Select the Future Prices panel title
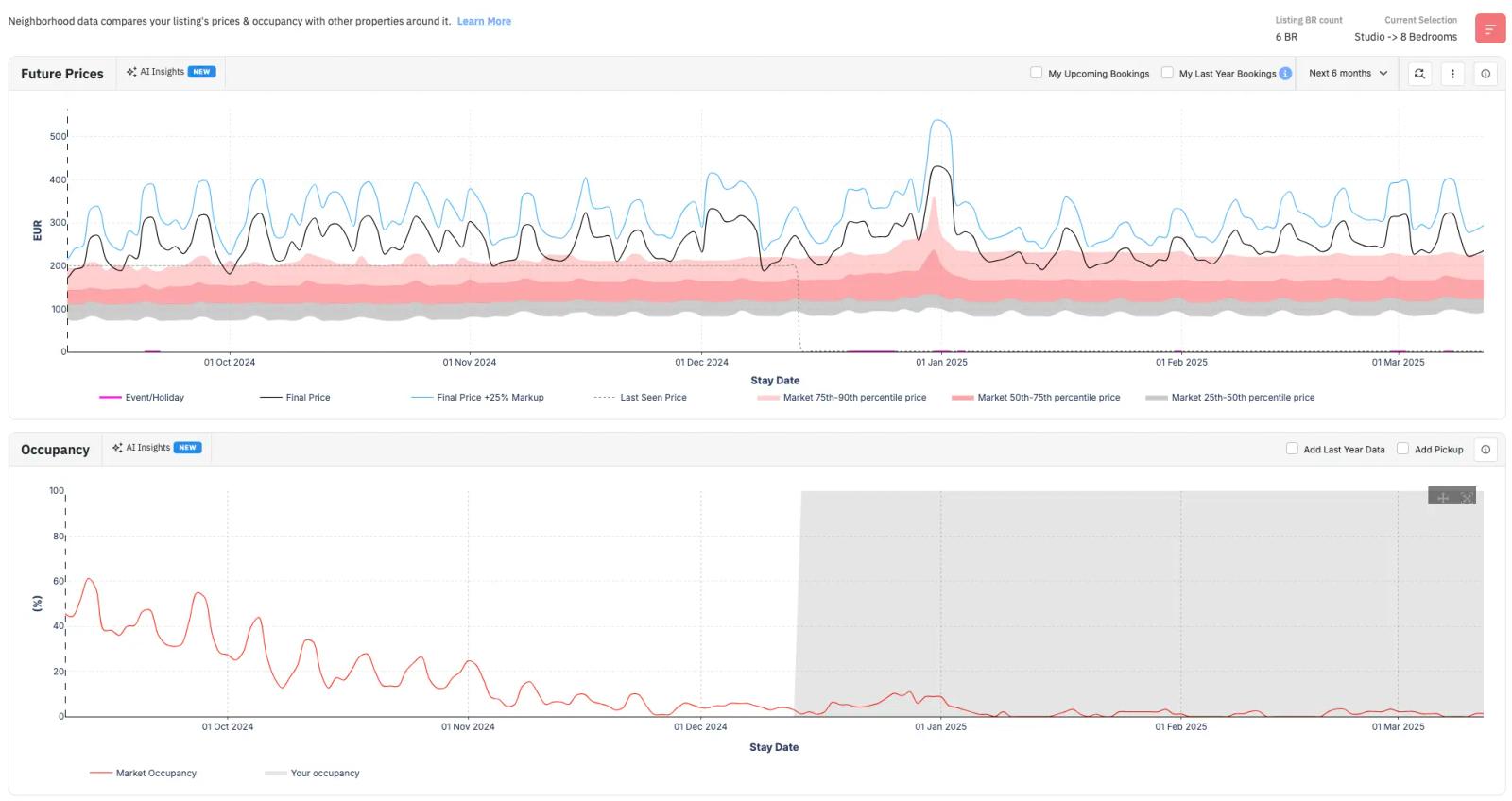Screen dimensions: 1512x801 click(62, 74)
